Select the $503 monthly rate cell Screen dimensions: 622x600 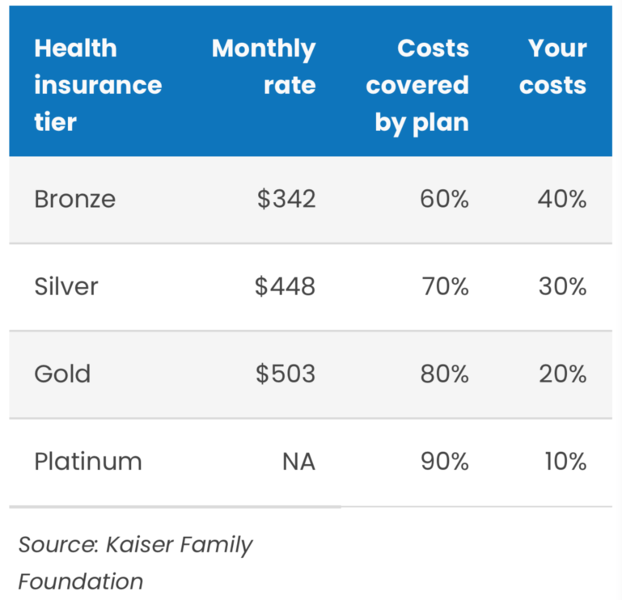[286, 374]
